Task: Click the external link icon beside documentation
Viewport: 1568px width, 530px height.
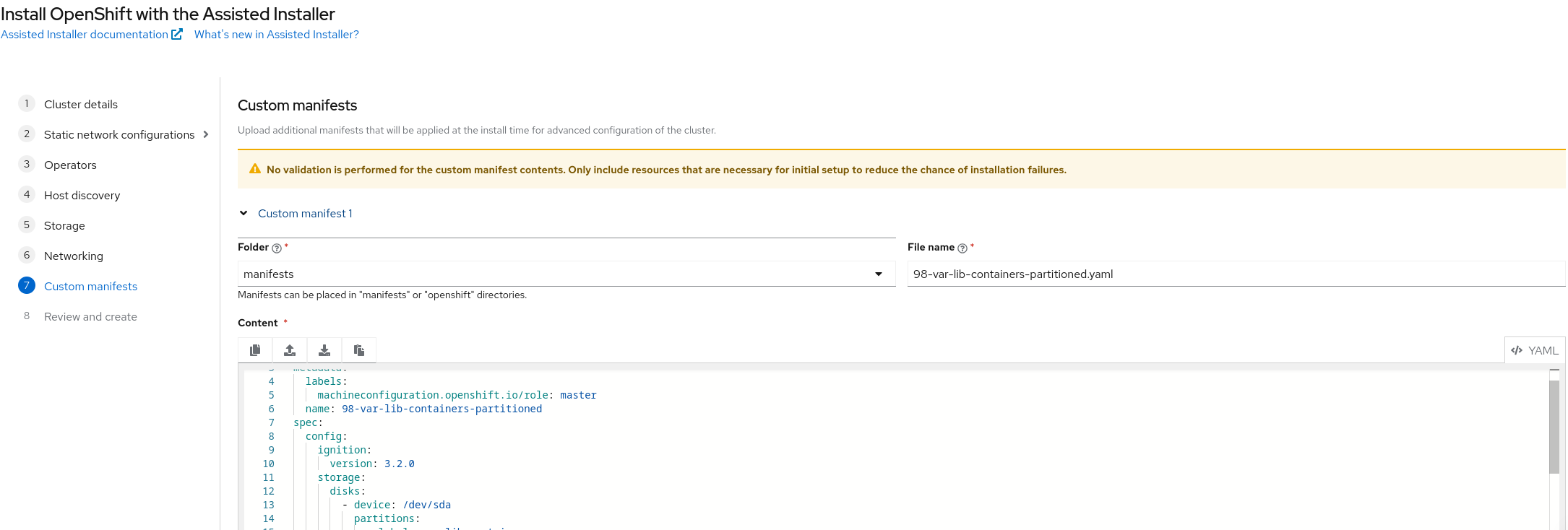Action: tap(177, 34)
